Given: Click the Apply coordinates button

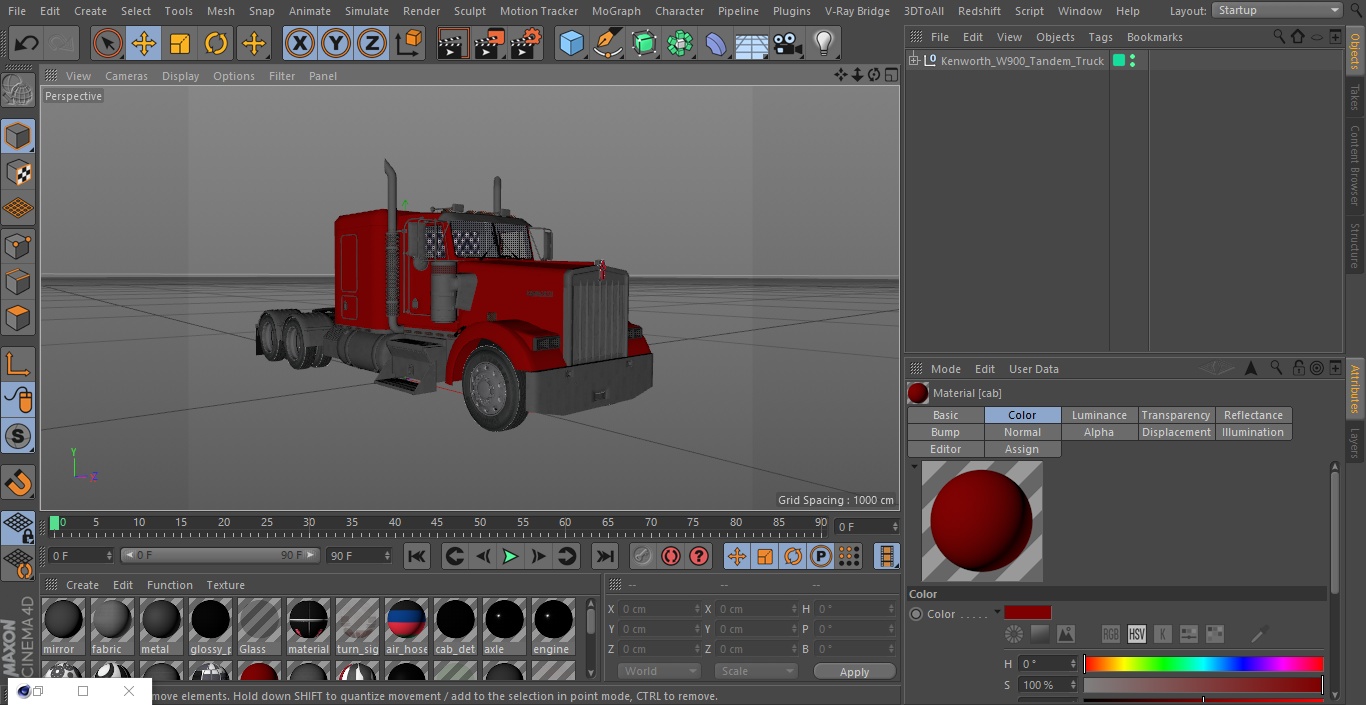Looking at the screenshot, I should [854, 672].
